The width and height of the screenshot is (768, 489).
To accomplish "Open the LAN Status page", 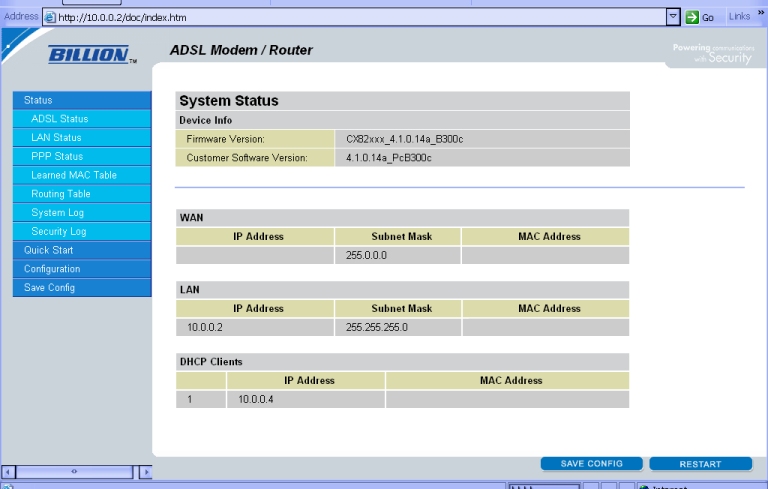I will coord(82,138).
